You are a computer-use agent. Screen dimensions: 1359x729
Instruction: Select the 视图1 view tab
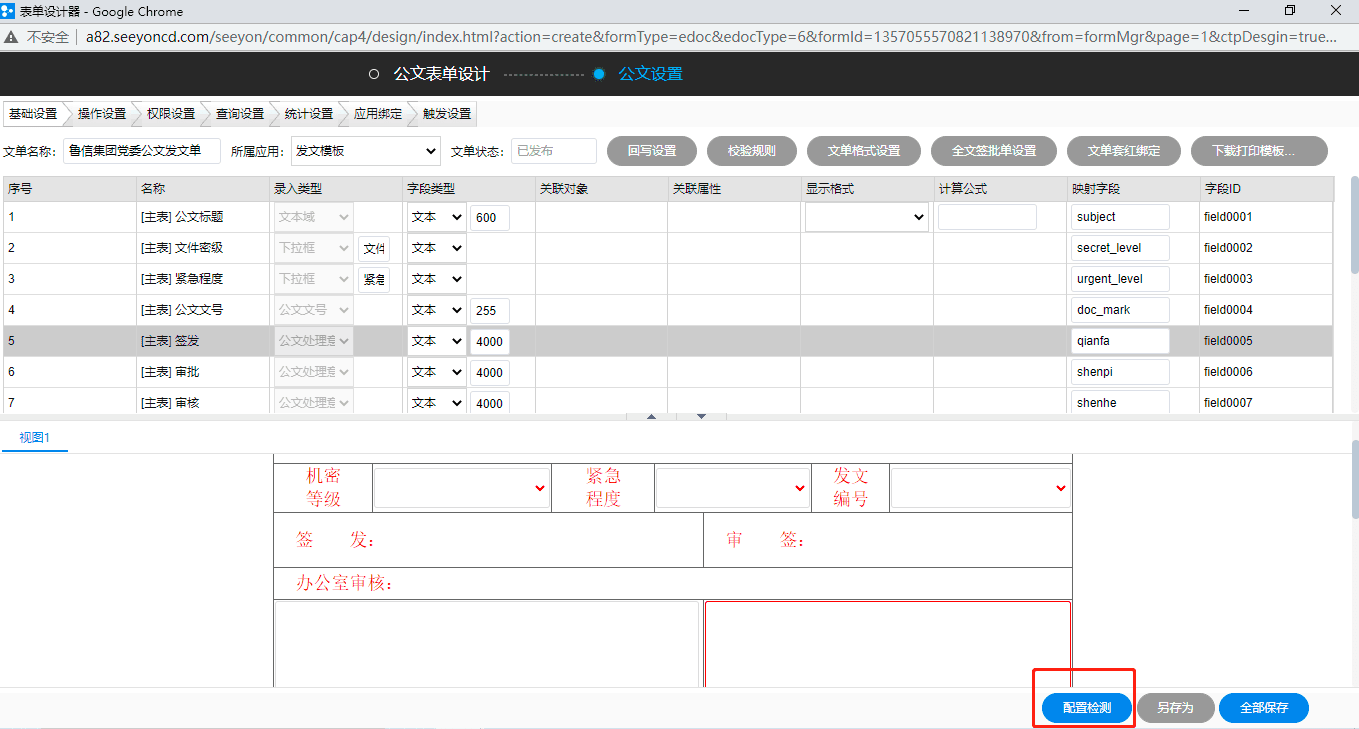point(35,438)
